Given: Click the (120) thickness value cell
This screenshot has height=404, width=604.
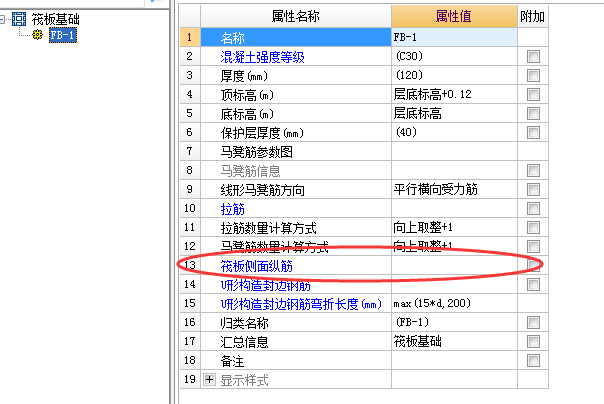Looking at the screenshot, I should tap(454, 75).
